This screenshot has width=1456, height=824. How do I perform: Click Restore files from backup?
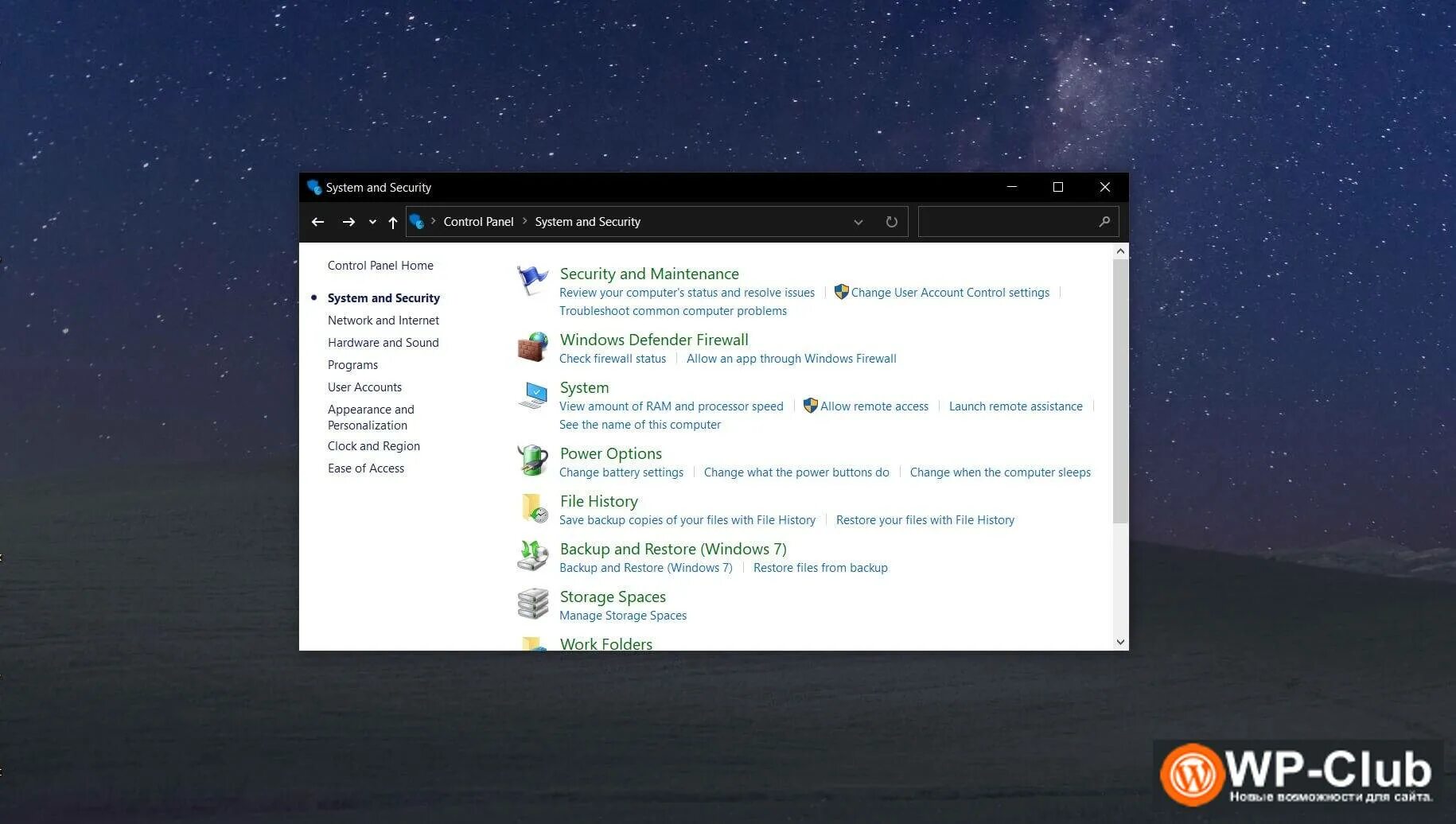820,568
